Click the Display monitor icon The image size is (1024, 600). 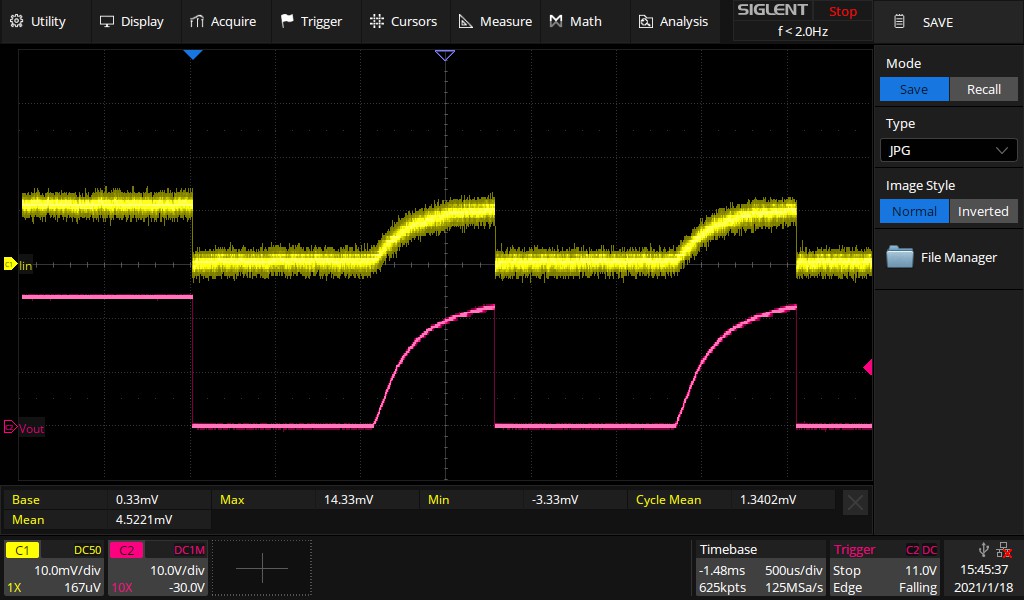pyautogui.click(x=106, y=22)
